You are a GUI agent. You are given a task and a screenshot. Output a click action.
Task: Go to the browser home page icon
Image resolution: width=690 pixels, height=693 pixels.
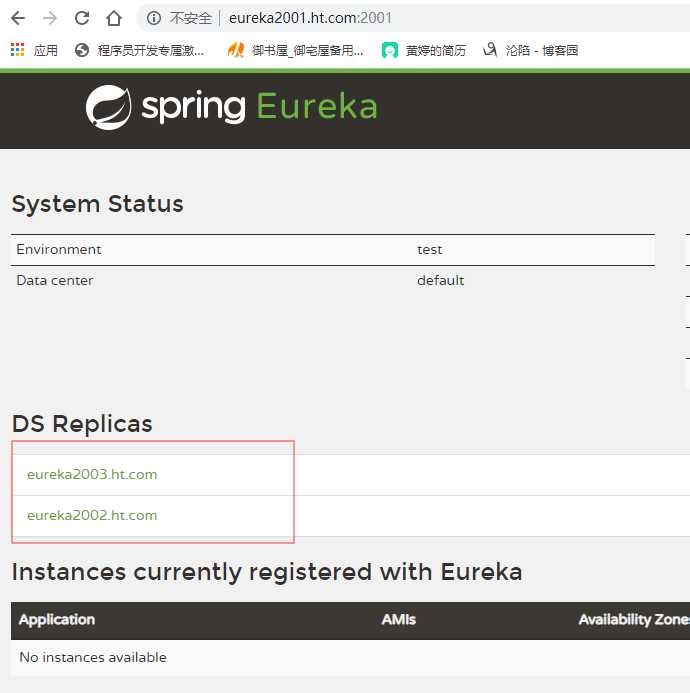[x=114, y=18]
